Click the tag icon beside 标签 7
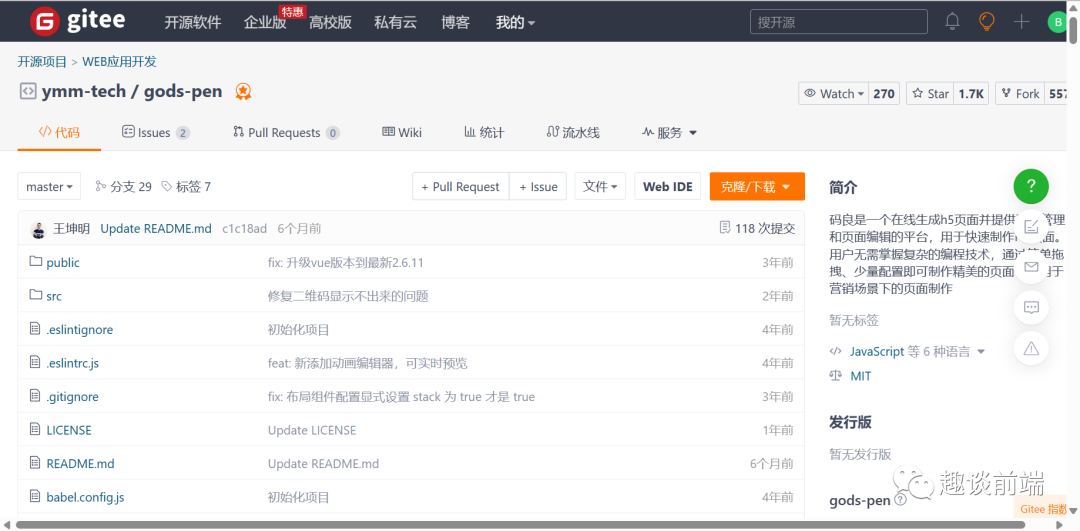The image size is (1080, 531). click(166, 186)
